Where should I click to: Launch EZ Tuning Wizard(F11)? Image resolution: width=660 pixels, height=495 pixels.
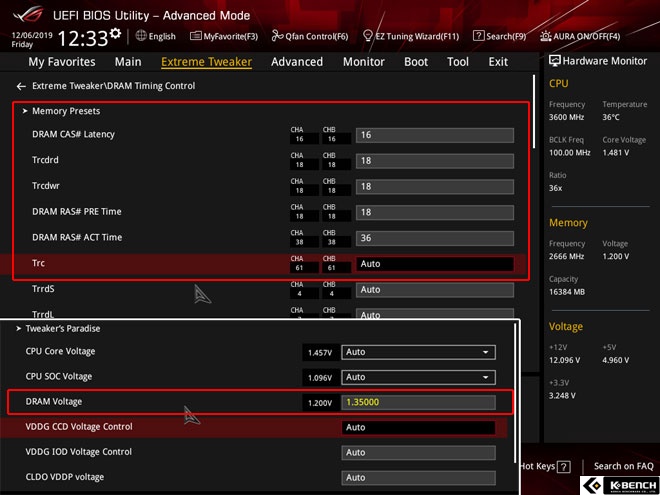point(411,36)
